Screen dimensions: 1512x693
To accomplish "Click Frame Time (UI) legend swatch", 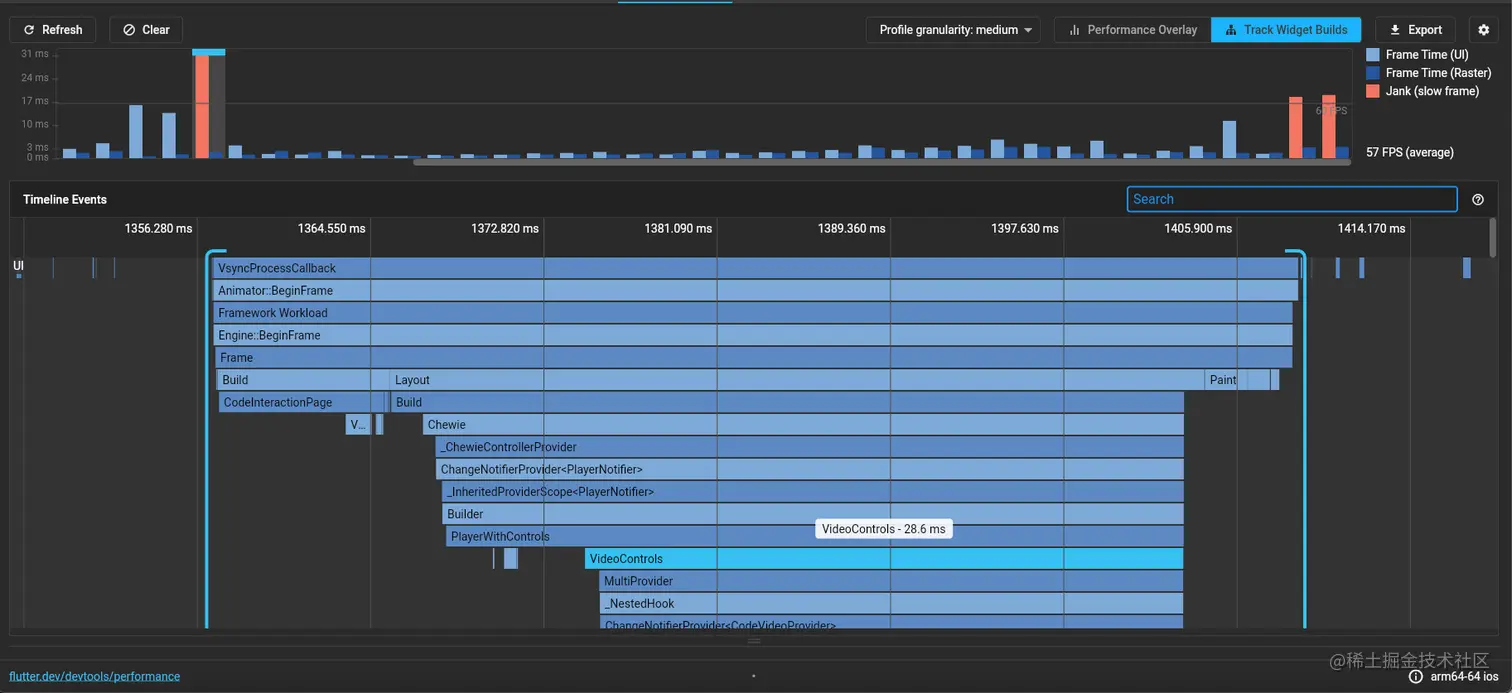I will tap(1373, 55).
